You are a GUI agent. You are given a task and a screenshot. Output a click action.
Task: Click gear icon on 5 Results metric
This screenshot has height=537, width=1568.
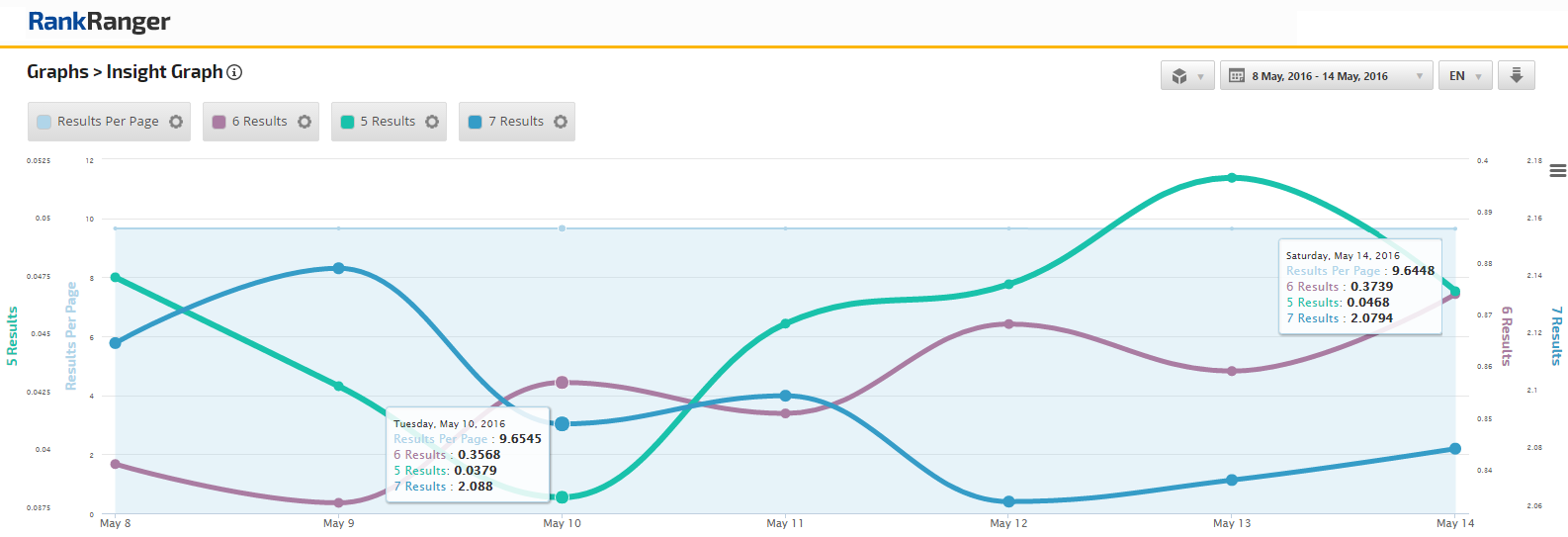432,122
